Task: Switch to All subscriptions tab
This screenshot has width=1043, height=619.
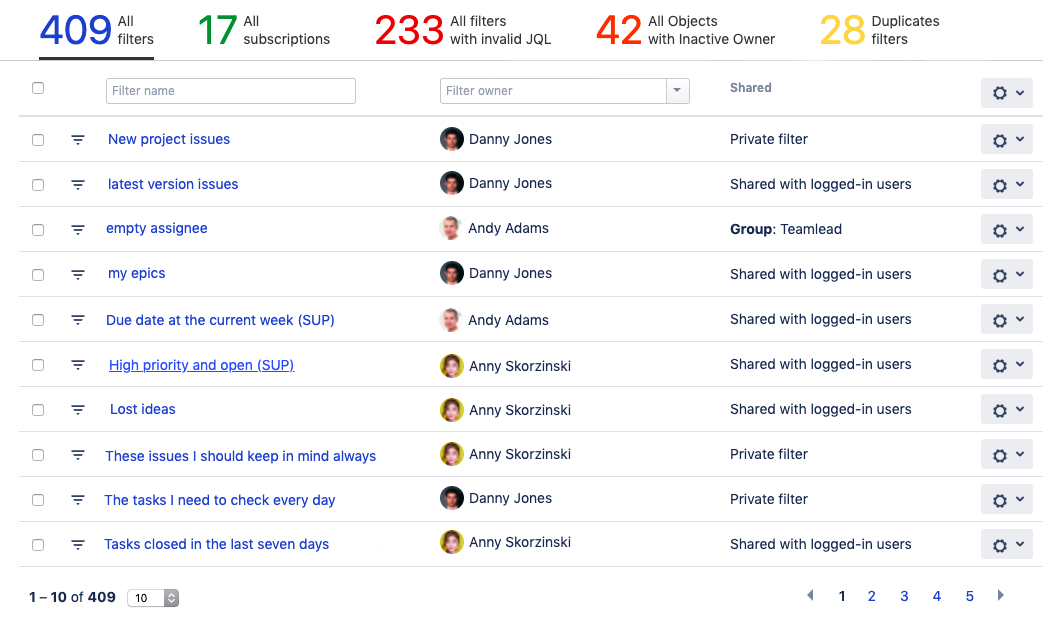Action: tap(264, 30)
